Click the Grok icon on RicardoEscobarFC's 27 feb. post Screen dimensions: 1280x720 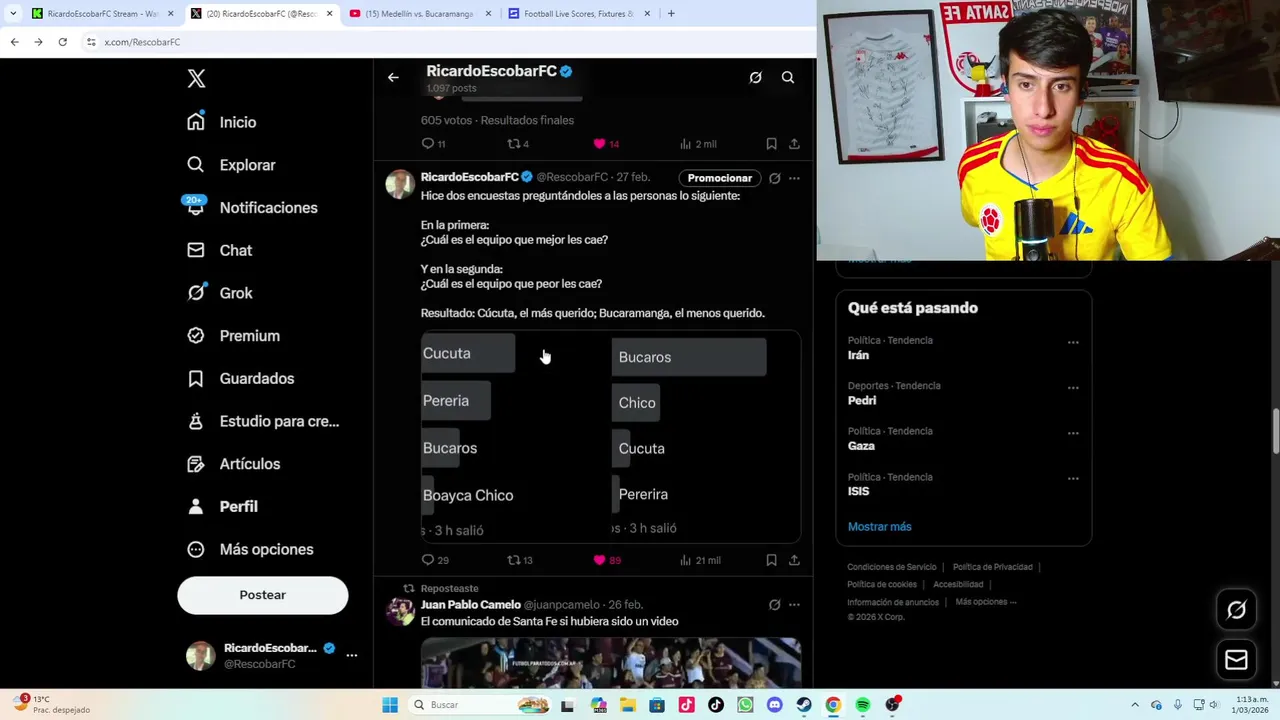pyautogui.click(x=774, y=178)
